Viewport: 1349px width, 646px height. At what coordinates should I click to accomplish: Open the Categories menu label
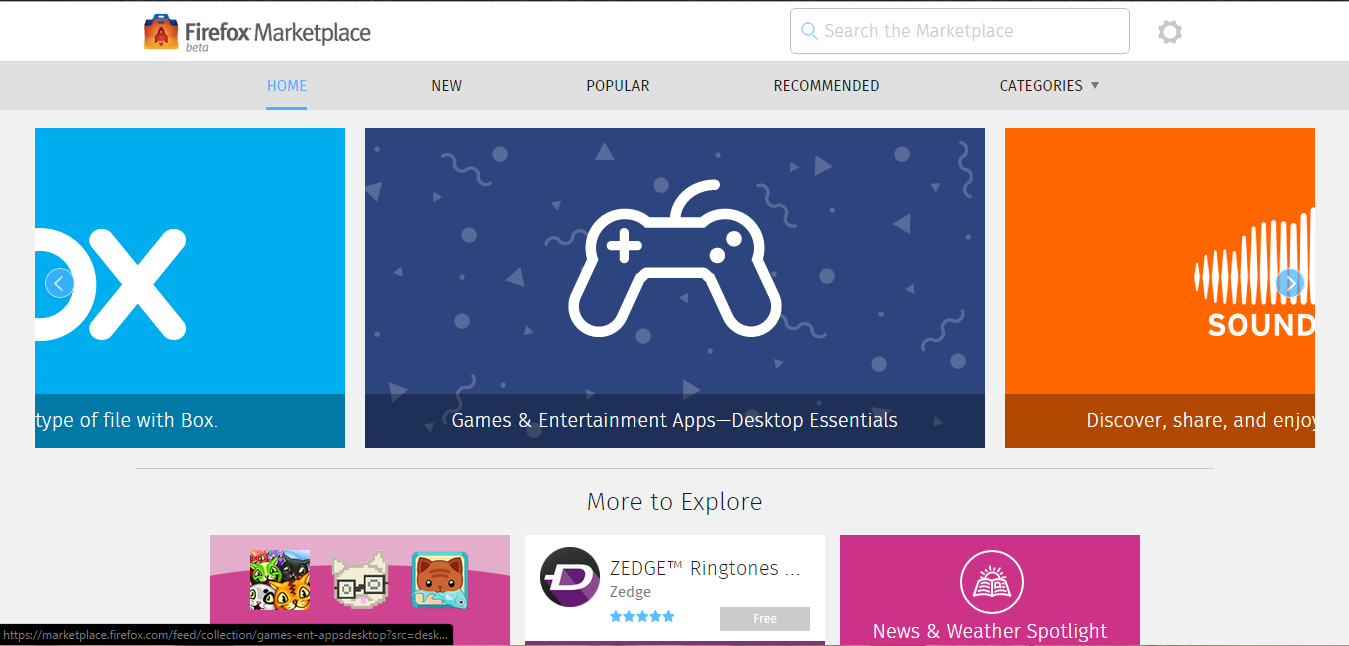pos(1041,86)
